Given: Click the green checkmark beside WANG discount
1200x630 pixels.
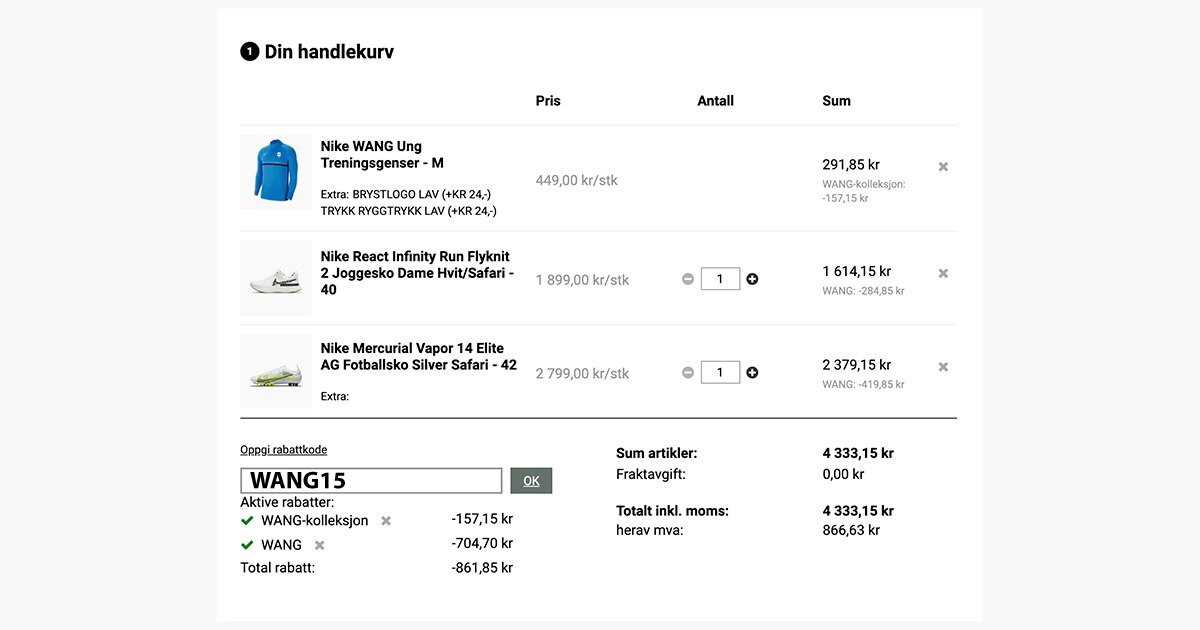Looking at the screenshot, I should click(x=247, y=545).
